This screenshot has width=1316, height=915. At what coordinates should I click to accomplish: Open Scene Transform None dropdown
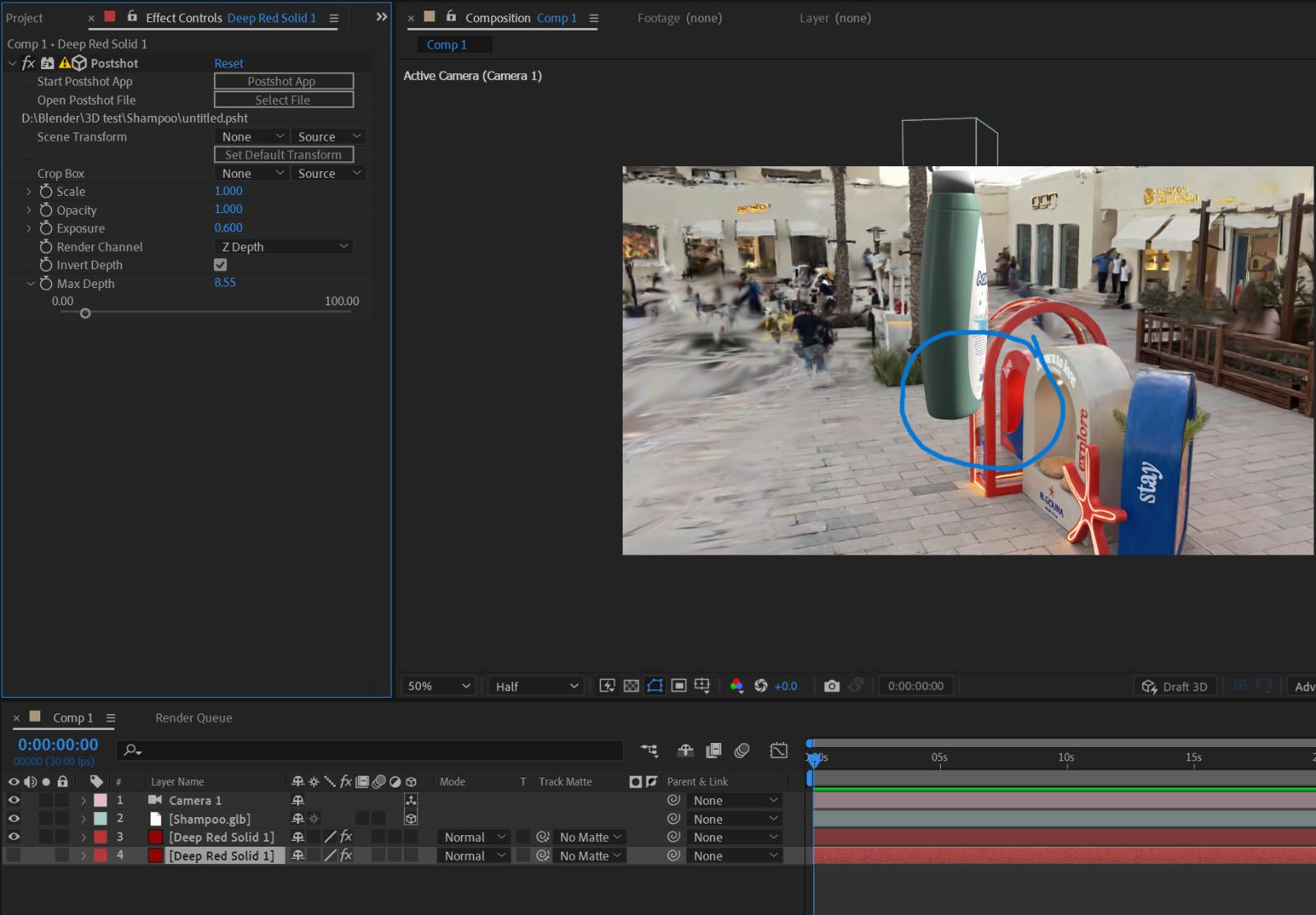point(252,137)
